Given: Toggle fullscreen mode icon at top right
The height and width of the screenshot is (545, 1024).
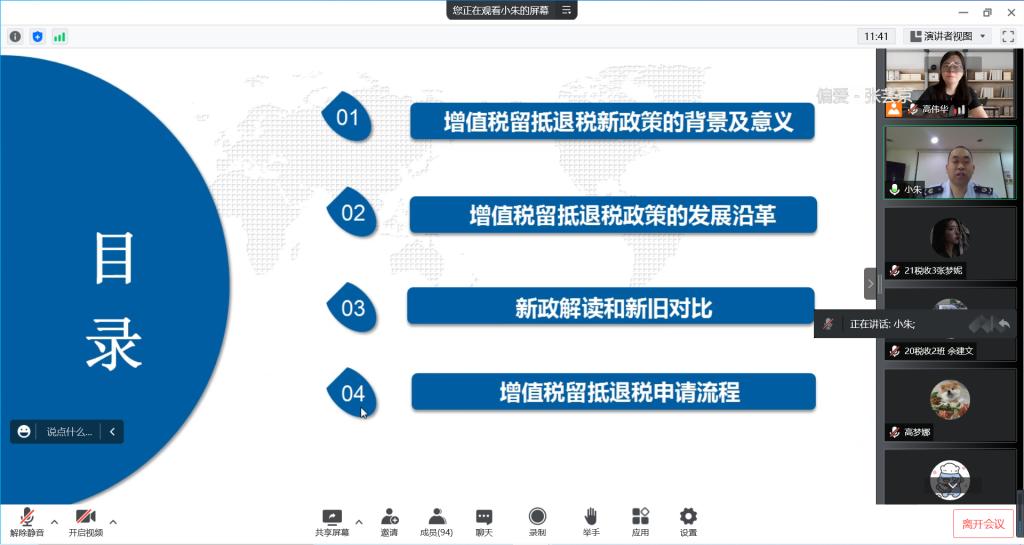Looking at the screenshot, I should click(x=1007, y=36).
